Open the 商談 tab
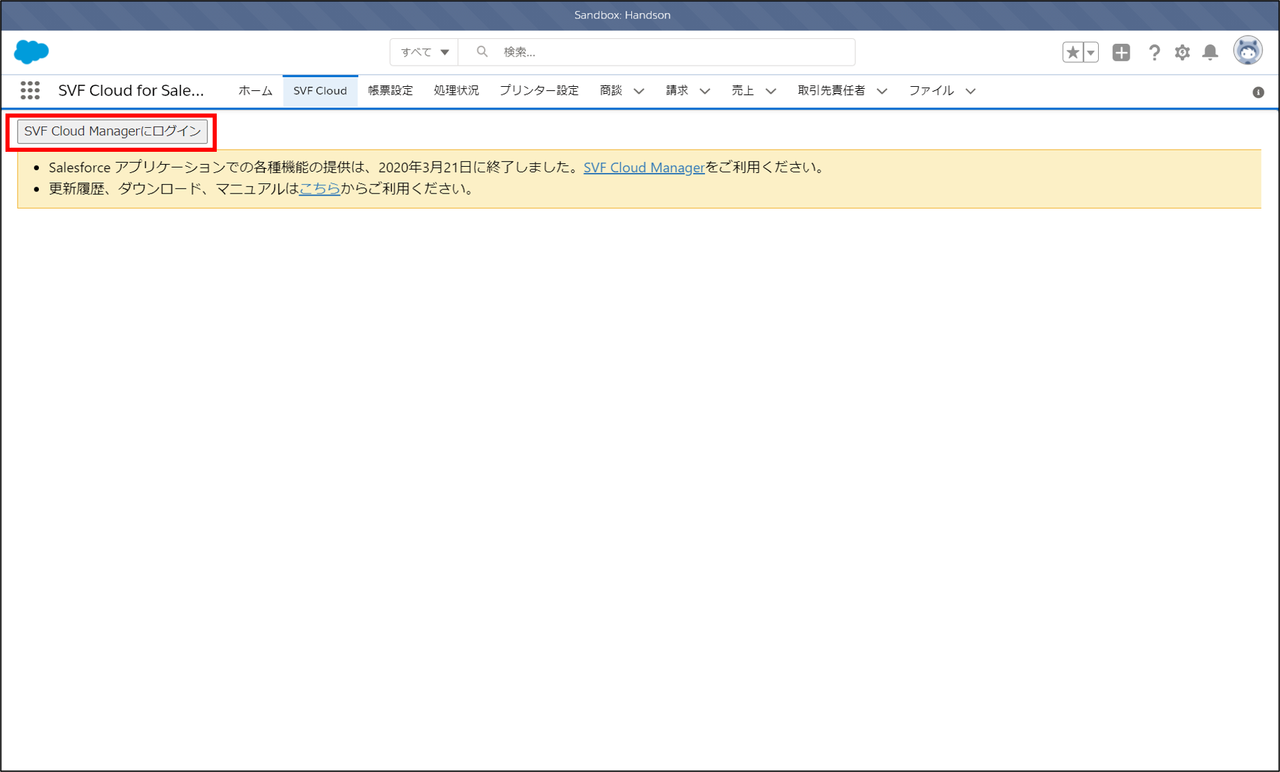This screenshot has width=1280, height=772. pyautogui.click(x=611, y=91)
